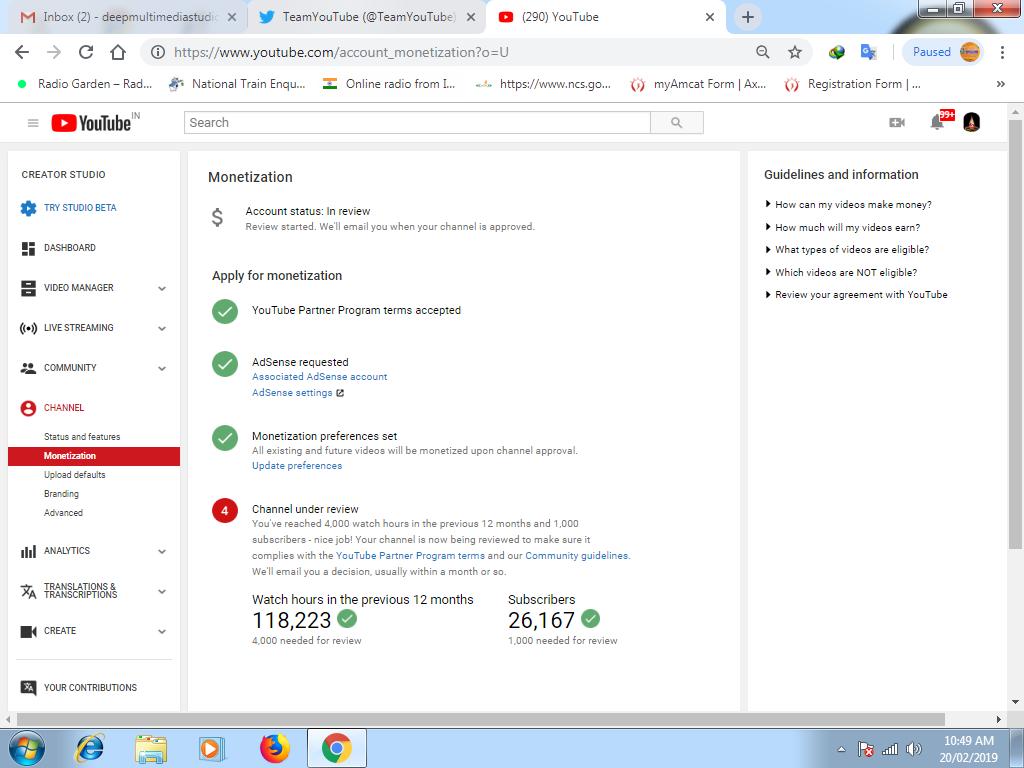
Task: Click the Paused profile button
Action: [x=943, y=52]
